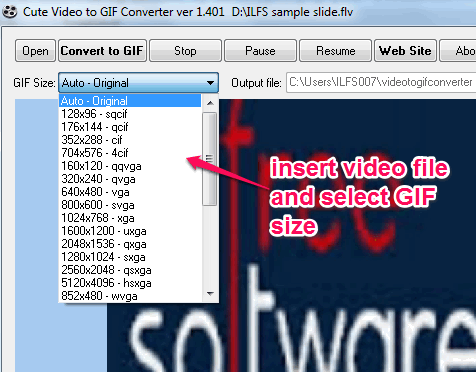Pause the conversion

click(260, 51)
